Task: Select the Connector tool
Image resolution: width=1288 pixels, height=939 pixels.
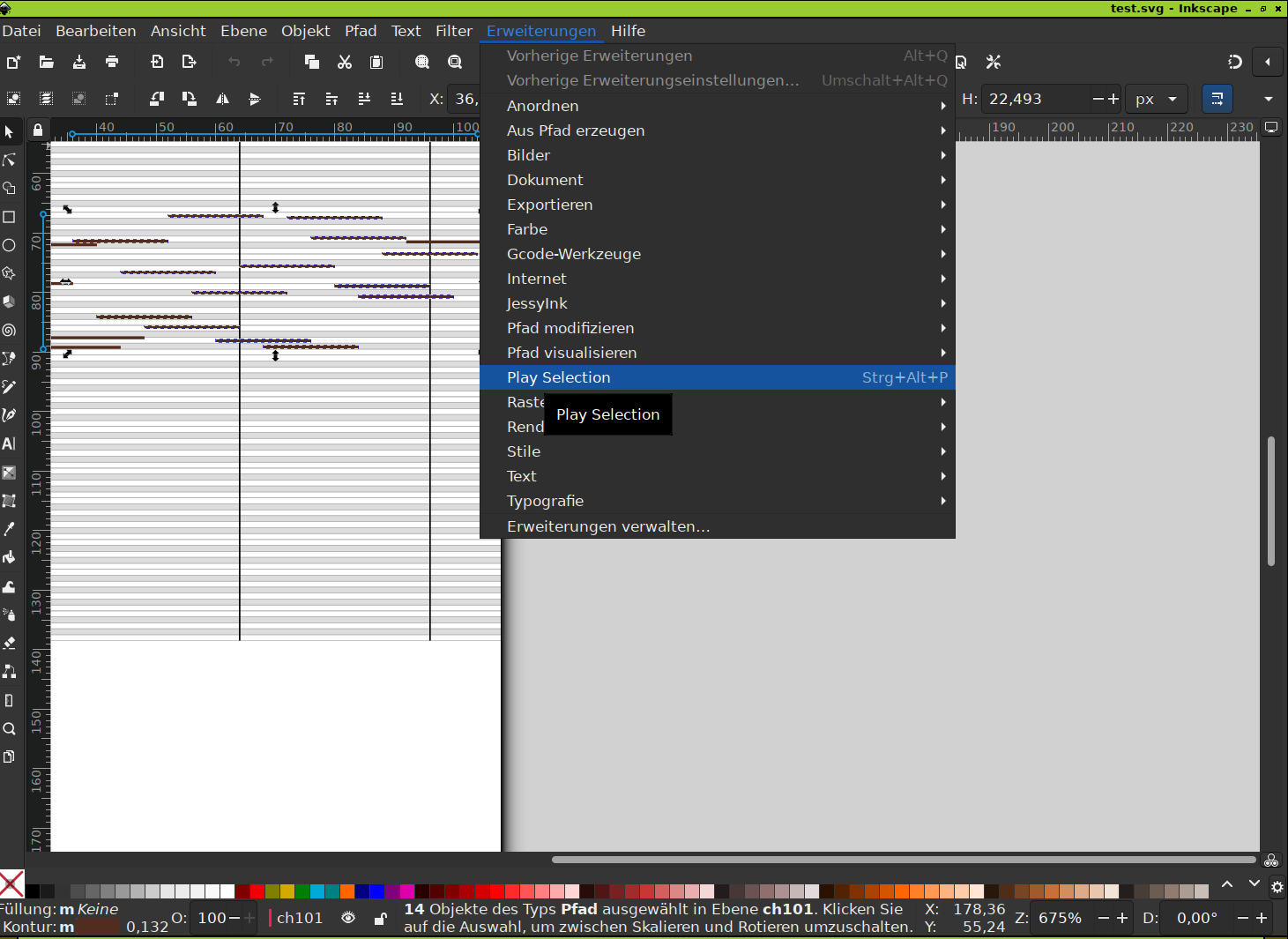Action: (x=10, y=671)
